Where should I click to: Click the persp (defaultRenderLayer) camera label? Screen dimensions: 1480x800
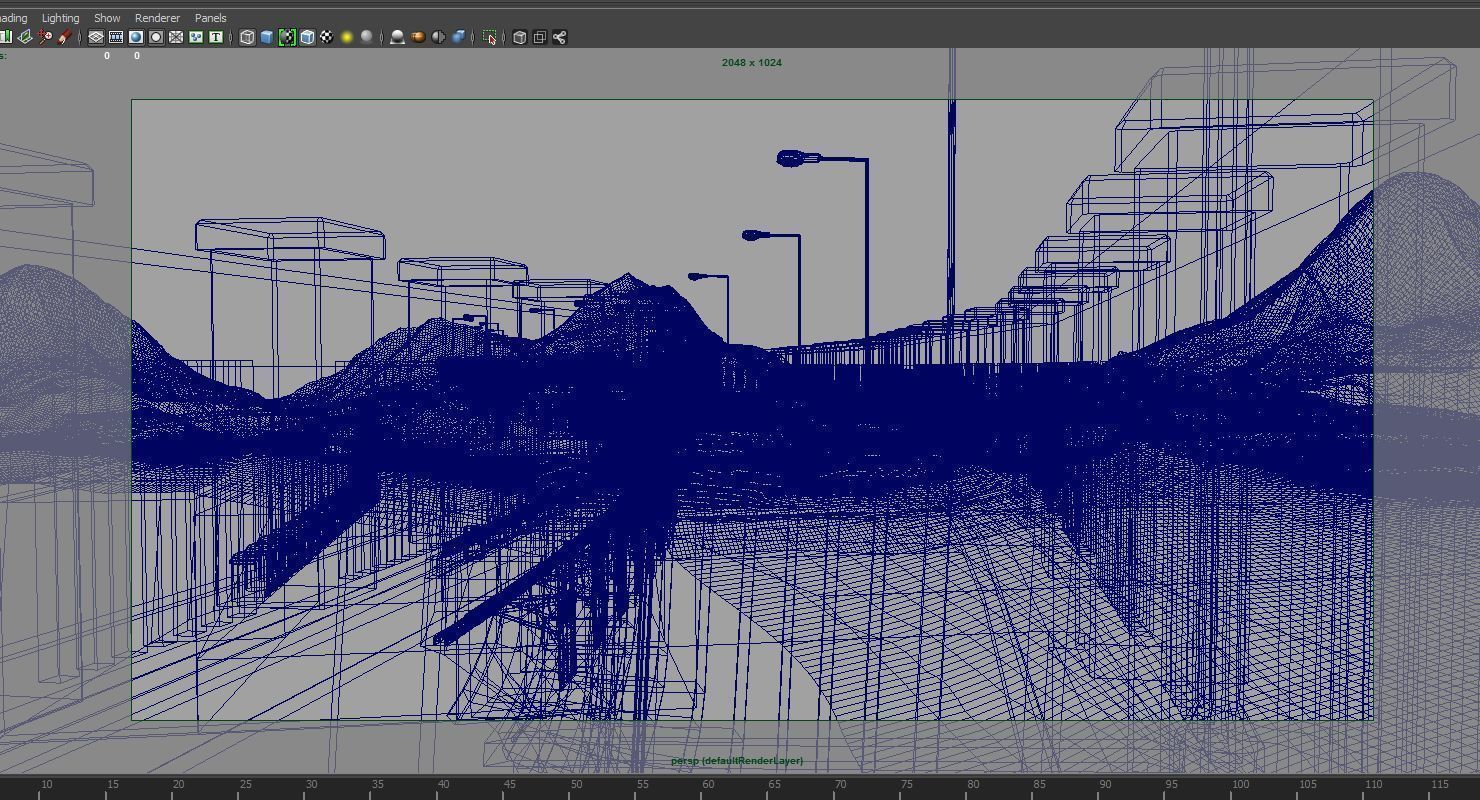coord(737,761)
